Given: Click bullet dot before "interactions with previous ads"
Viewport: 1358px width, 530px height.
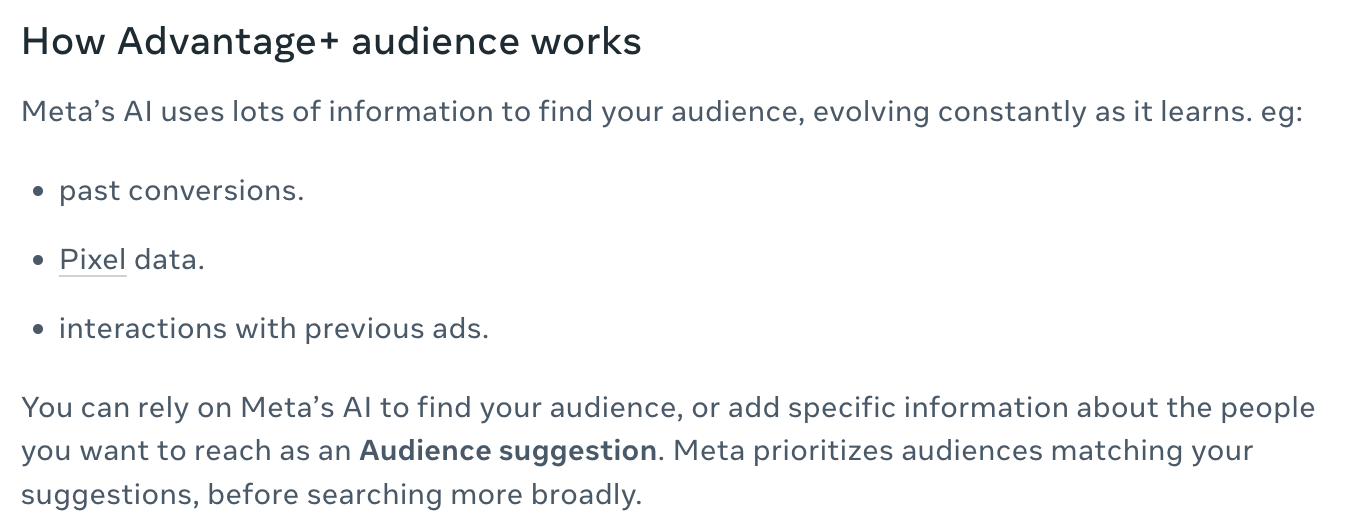Looking at the screenshot, I should coord(38,330).
